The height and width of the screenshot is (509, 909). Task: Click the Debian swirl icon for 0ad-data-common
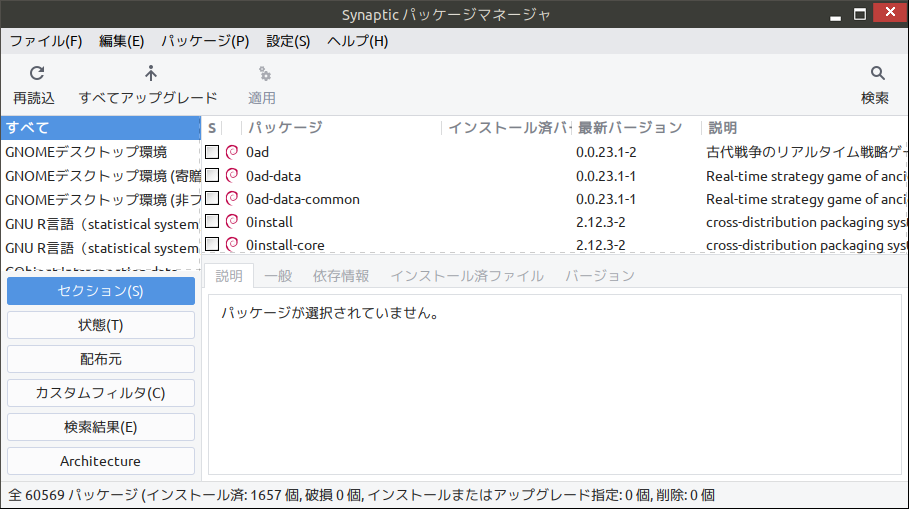232,199
